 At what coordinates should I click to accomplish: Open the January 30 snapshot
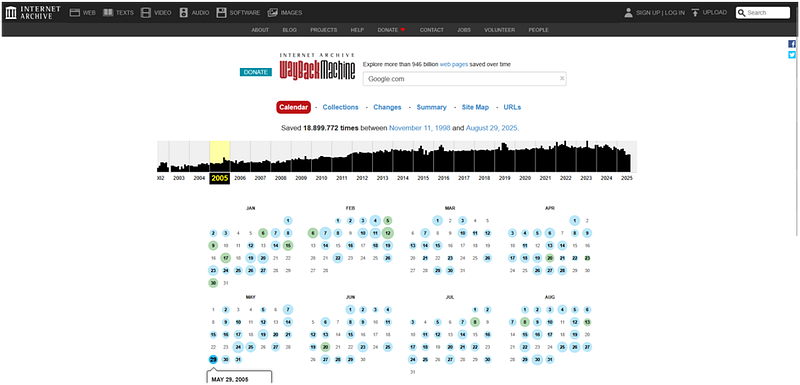213,283
